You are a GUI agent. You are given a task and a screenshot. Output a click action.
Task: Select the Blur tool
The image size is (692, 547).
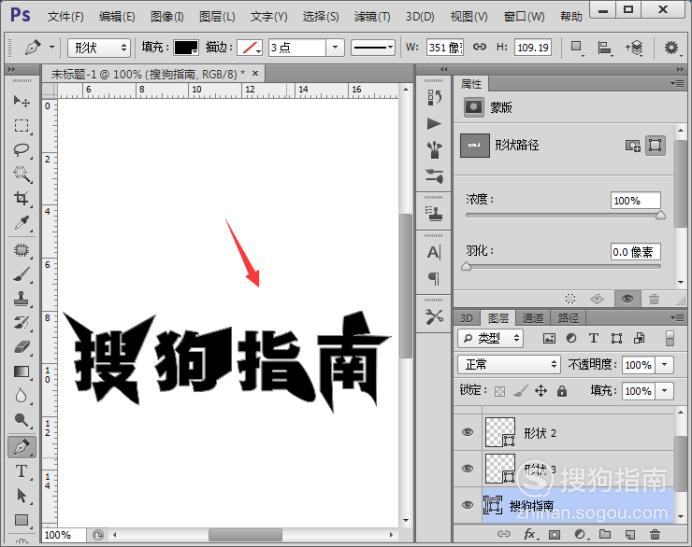point(21,396)
